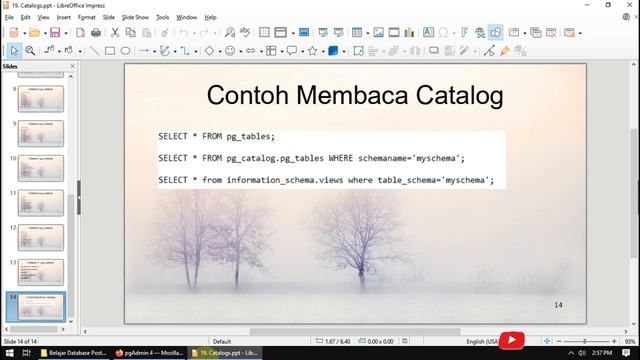Viewport: 640px width, 360px height.
Task: Switch to pgAdmin 4 Mozilla taskbar window
Action: point(149,353)
